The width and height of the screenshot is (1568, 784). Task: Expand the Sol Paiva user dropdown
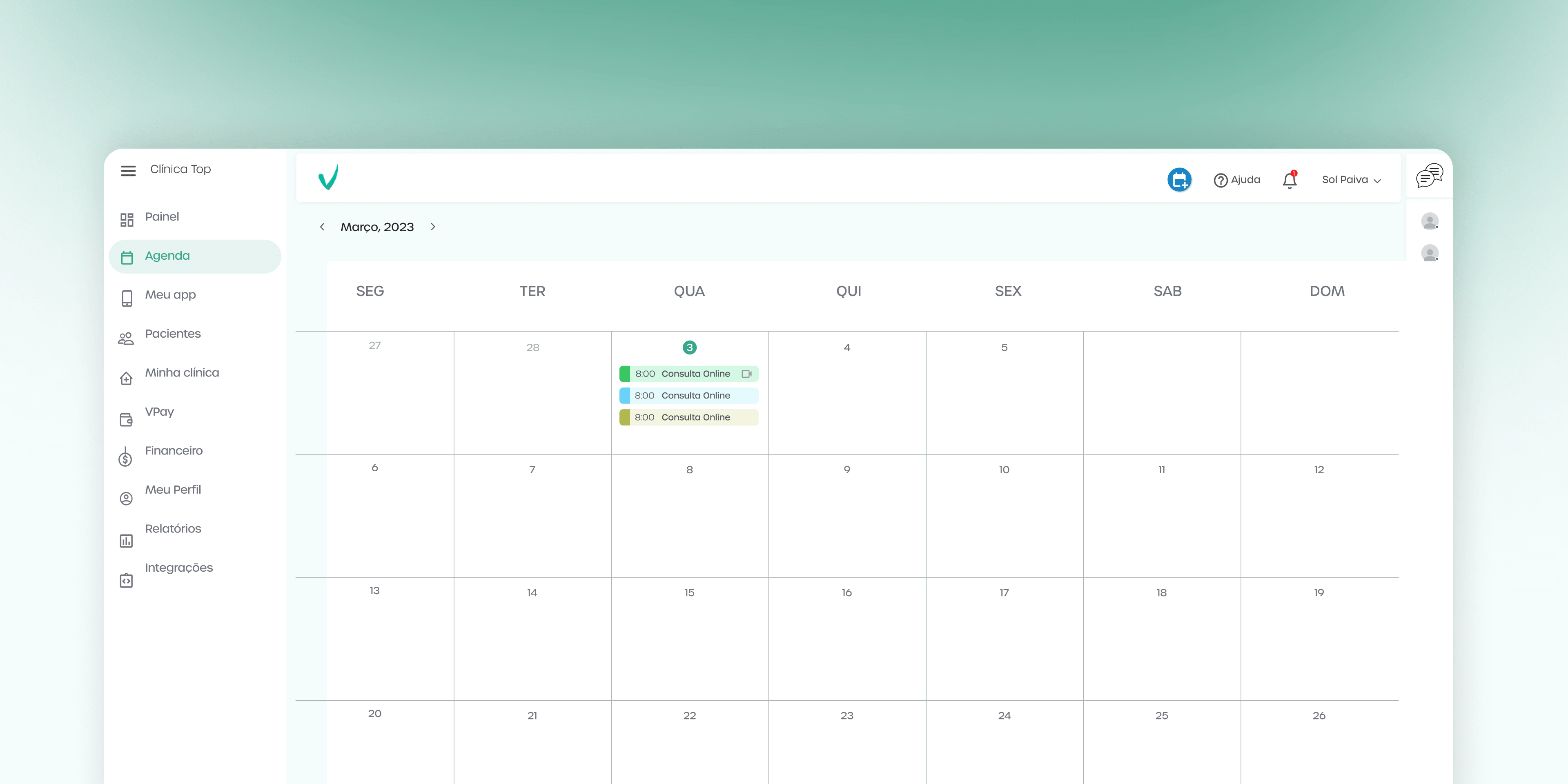[x=1351, y=180]
